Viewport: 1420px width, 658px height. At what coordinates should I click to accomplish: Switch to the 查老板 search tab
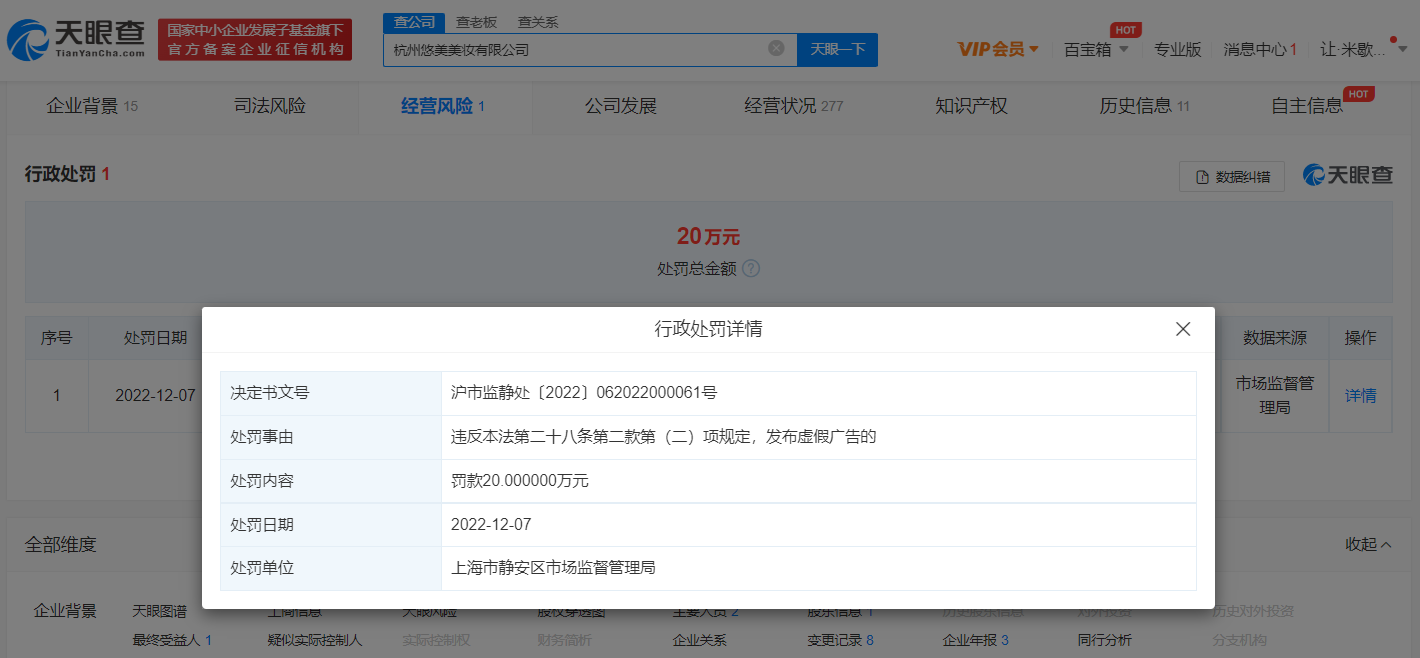click(476, 22)
